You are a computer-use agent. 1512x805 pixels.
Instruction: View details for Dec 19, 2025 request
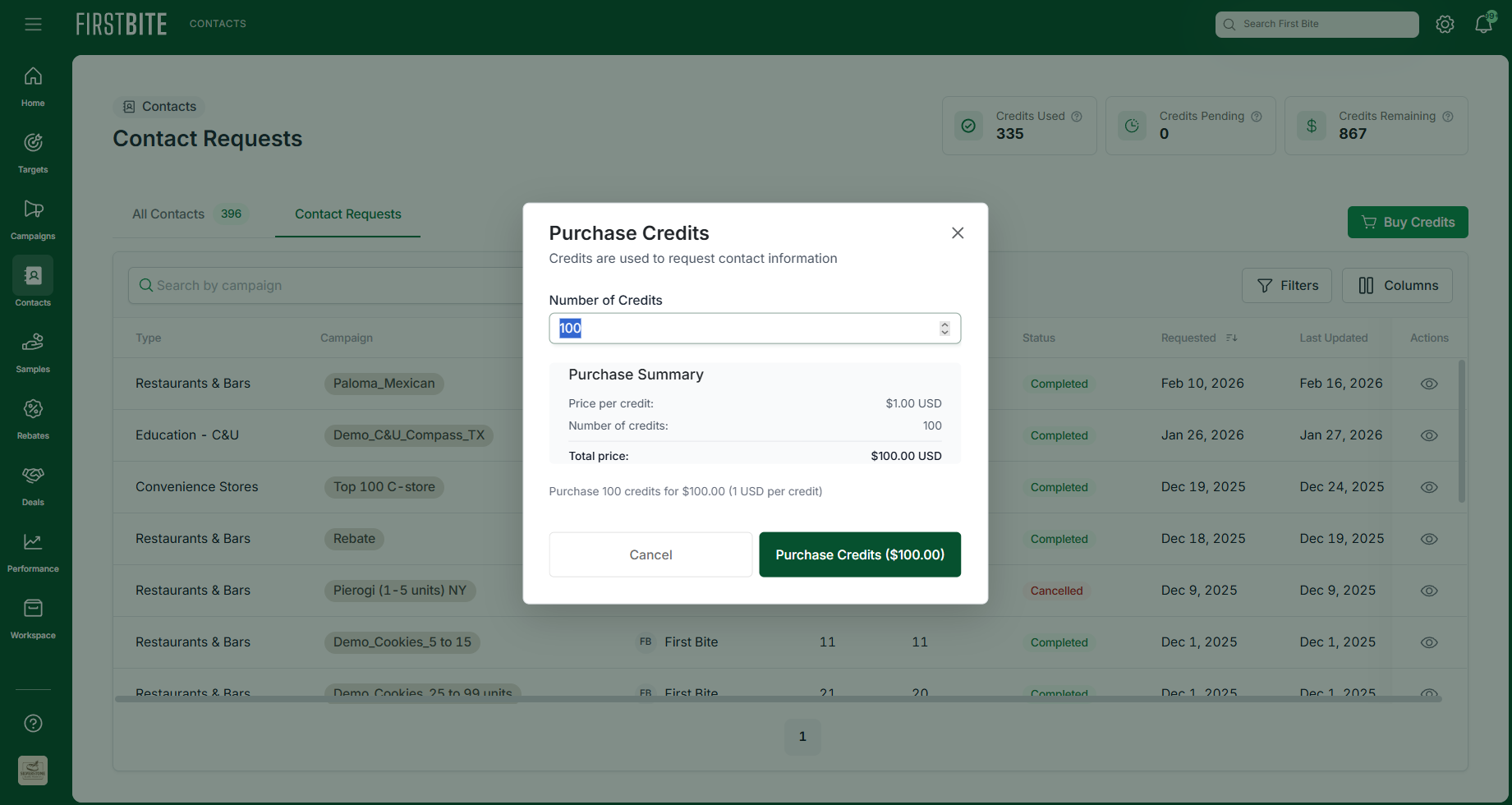1429,487
